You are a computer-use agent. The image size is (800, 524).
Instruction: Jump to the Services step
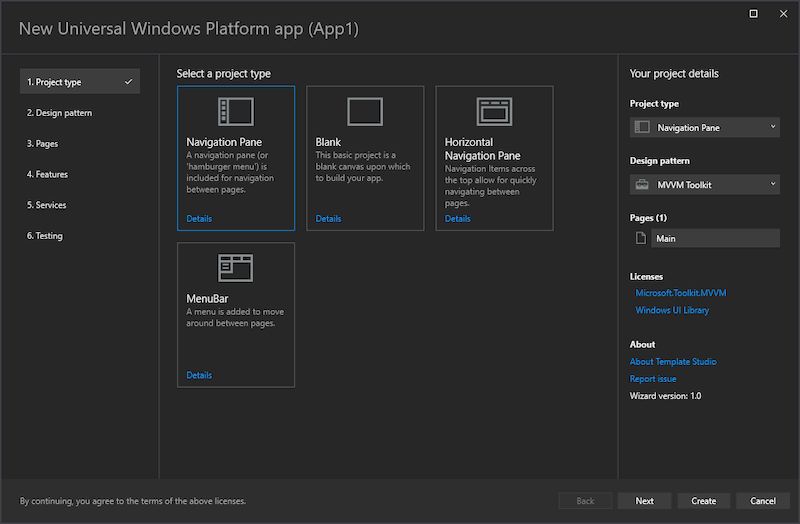(x=47, y=205)
